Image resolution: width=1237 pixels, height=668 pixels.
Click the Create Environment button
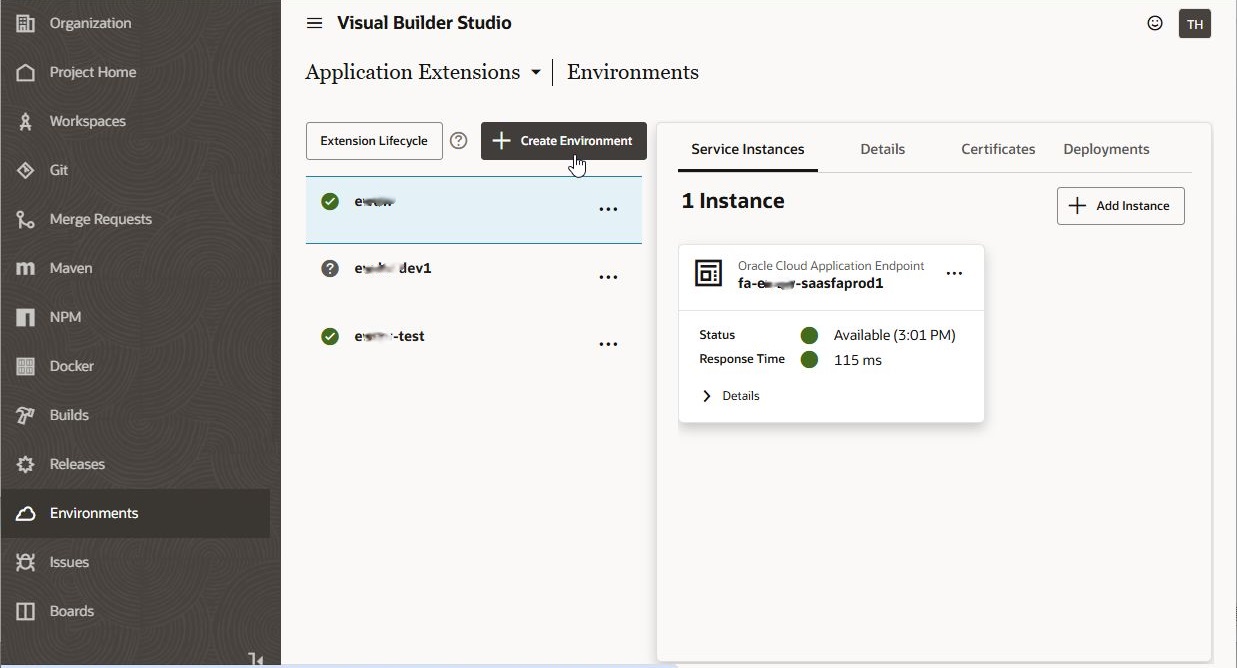[564, 141]
